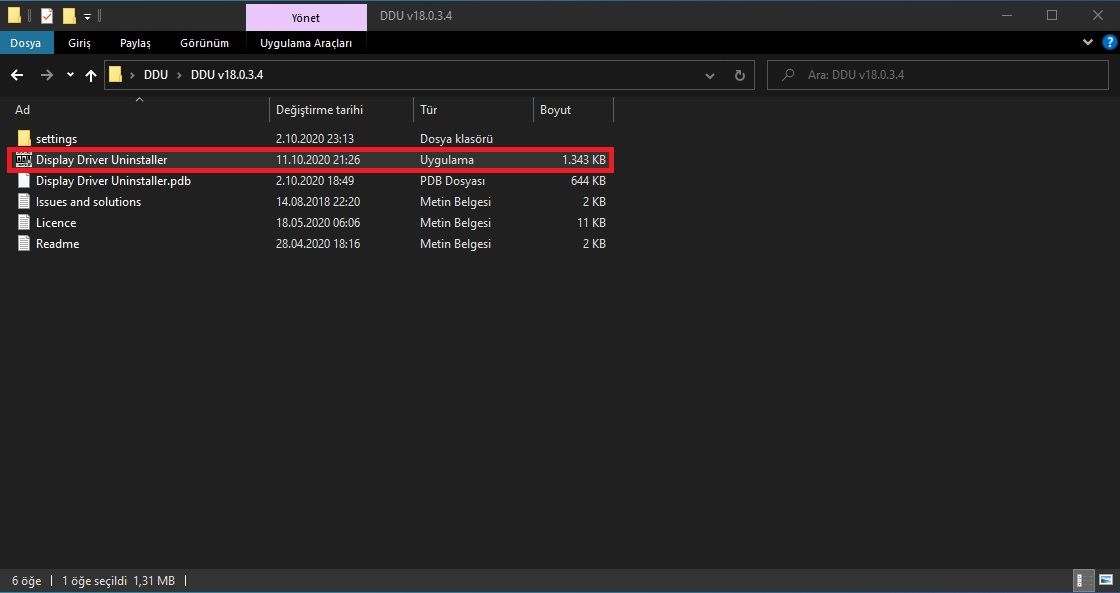Go back with the left arrow
The height and width of the screenshot is (593, 1120).
pyautogui.click(x=17, y=75)
